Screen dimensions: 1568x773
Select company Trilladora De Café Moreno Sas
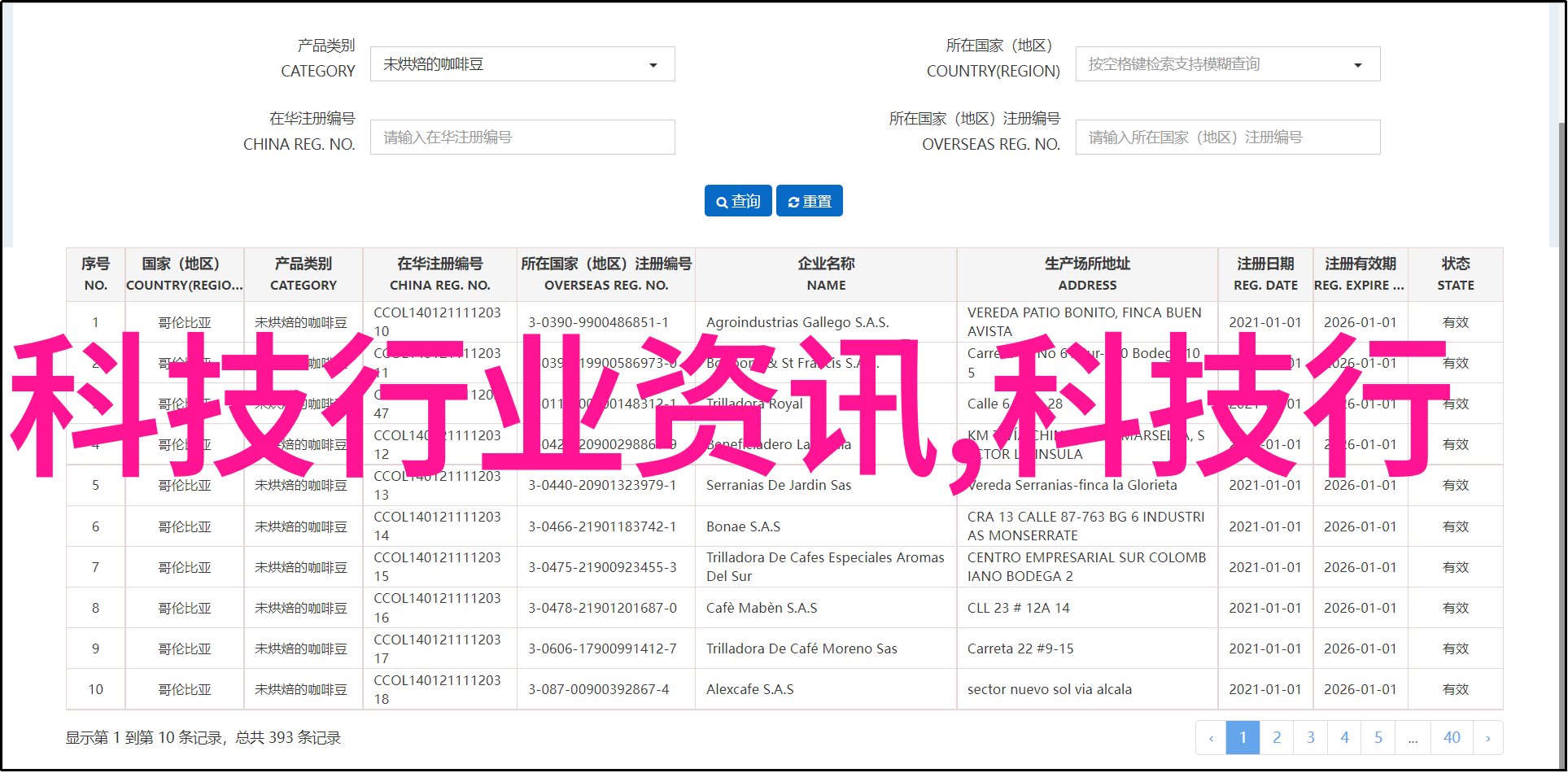[x=801, y=649]
